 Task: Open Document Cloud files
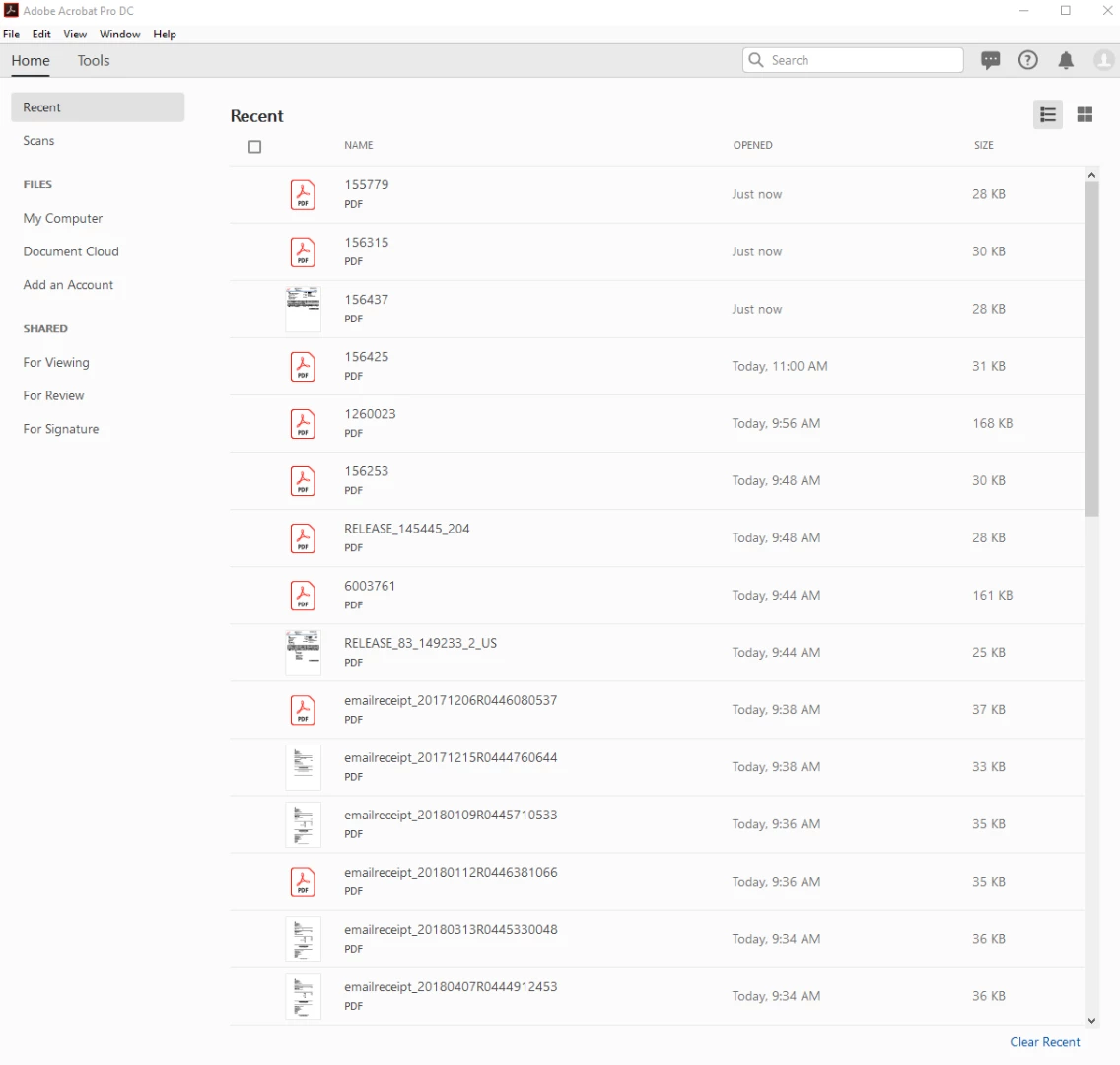click(x=71, y=251)
